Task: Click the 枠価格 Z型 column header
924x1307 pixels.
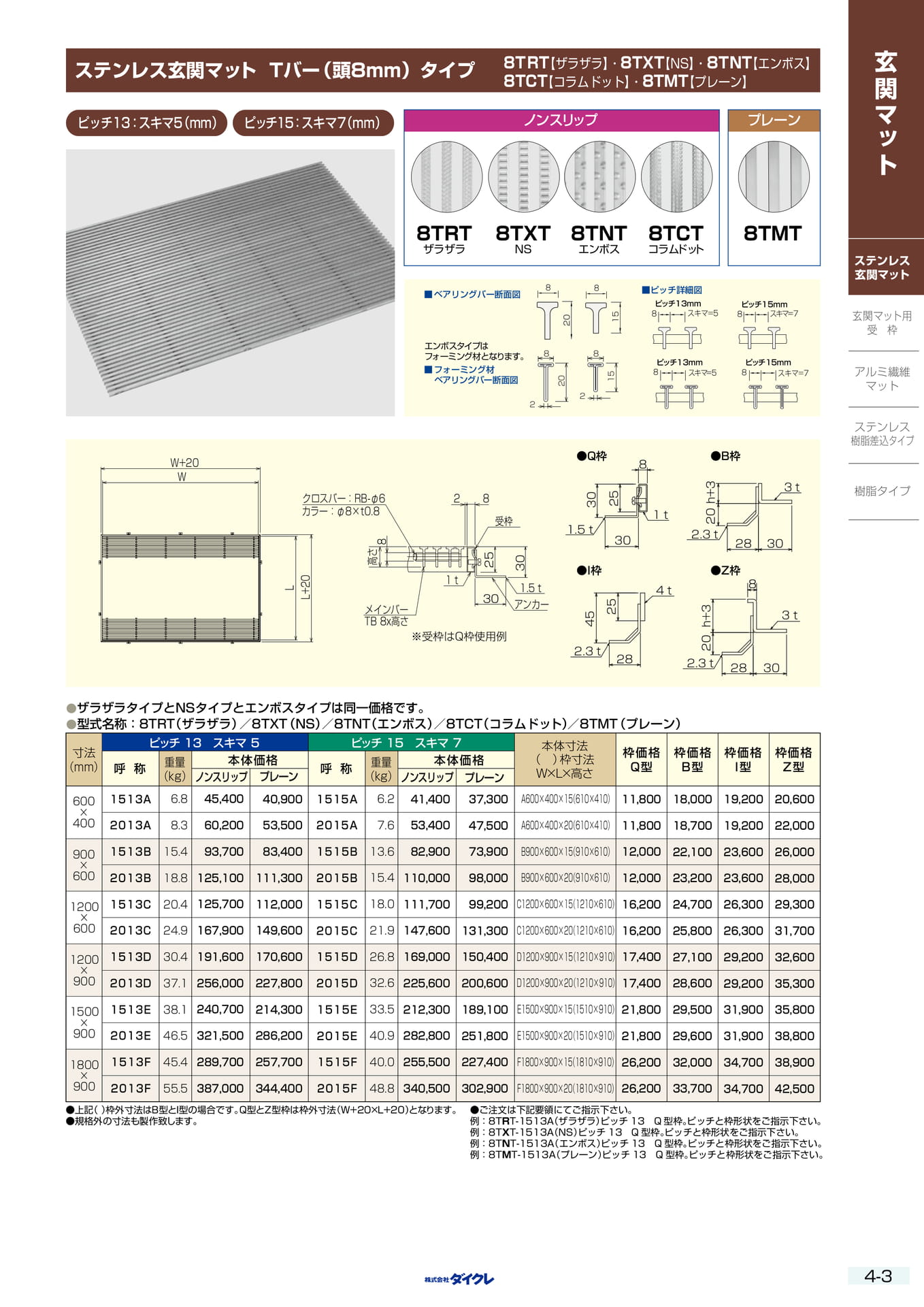Action: 794,760
